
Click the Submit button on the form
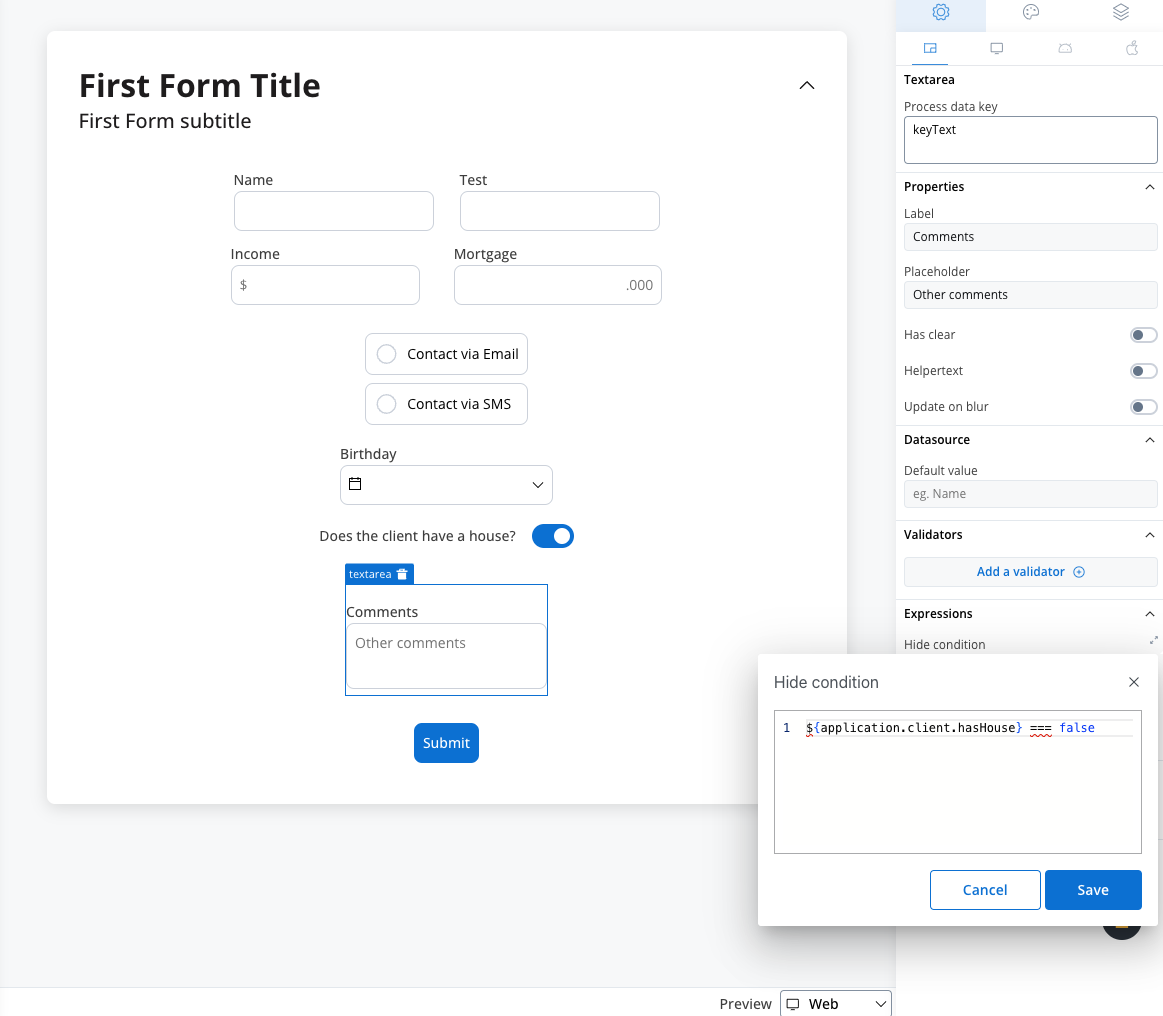coord(447,743)
